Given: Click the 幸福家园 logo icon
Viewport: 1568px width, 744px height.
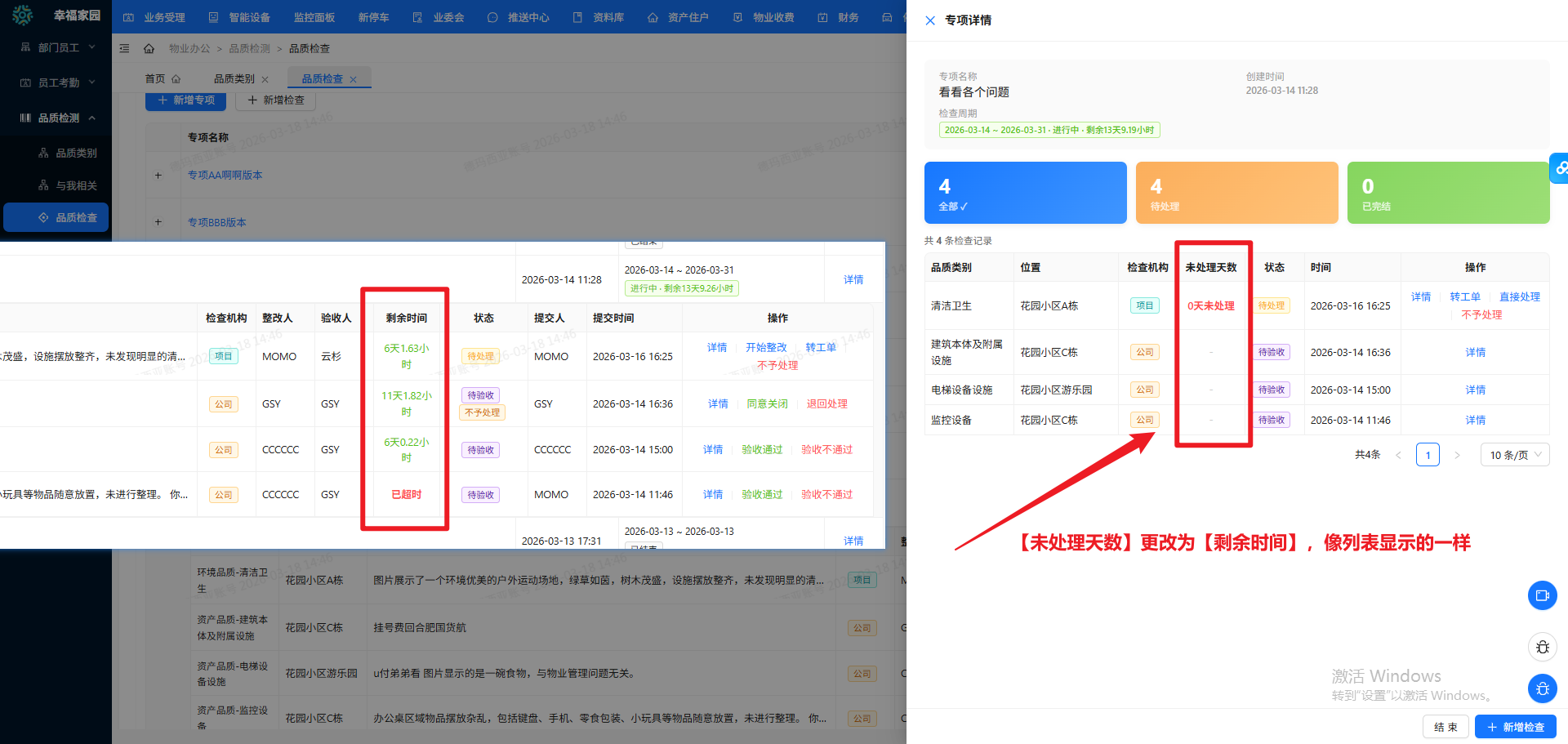Looking at the screenshot, I should [23, 16].
